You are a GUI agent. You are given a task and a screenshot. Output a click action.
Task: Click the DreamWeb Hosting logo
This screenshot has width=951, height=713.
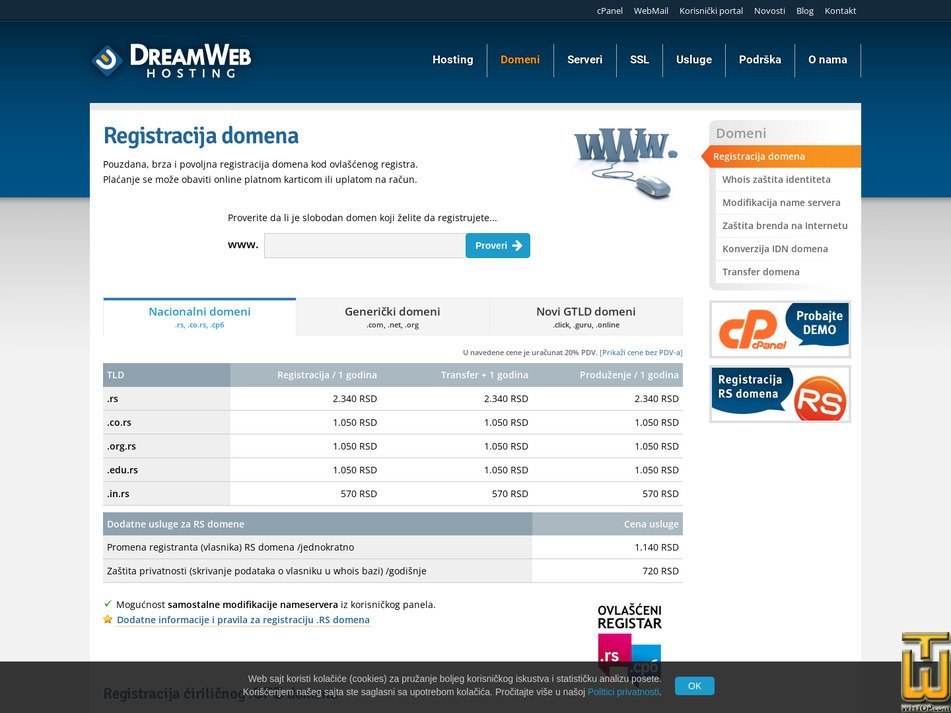[x=168, y=58]
